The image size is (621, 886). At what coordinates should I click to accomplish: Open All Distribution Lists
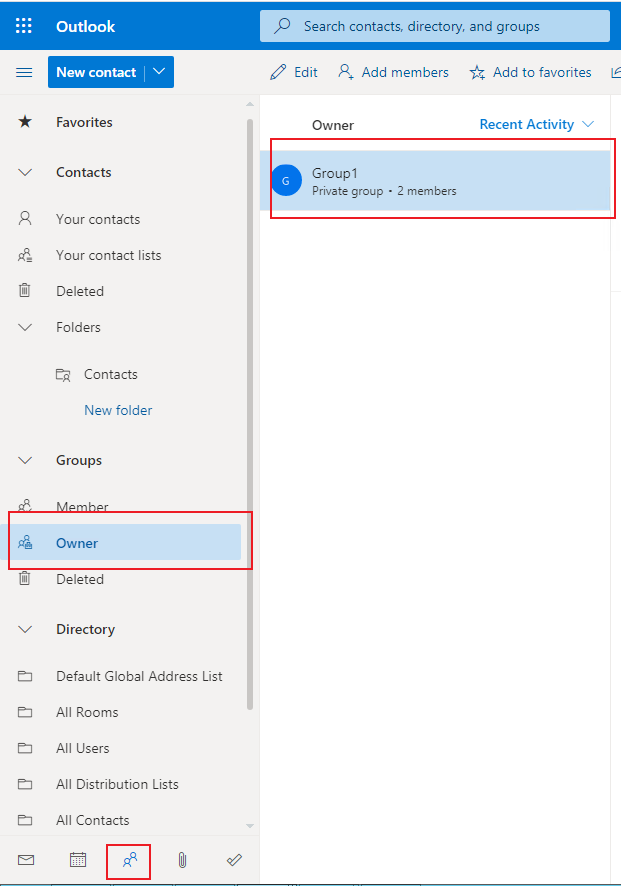coord(117,784)
